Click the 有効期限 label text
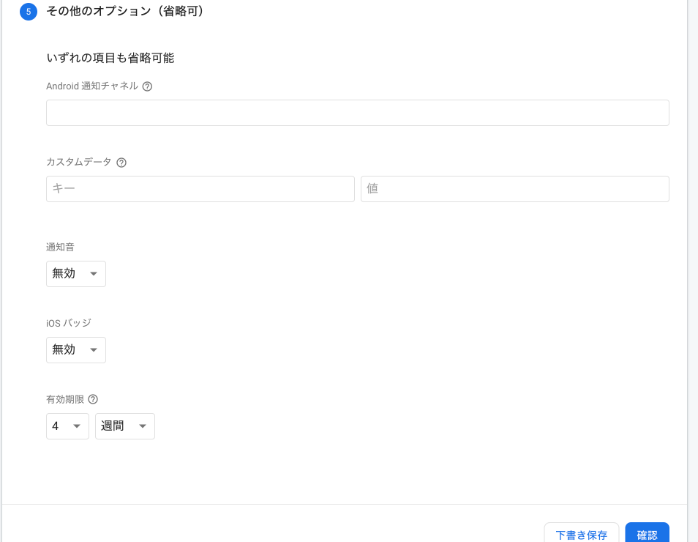Image resolution: width=698 pixels, height=542 pixels. point(65,399)
